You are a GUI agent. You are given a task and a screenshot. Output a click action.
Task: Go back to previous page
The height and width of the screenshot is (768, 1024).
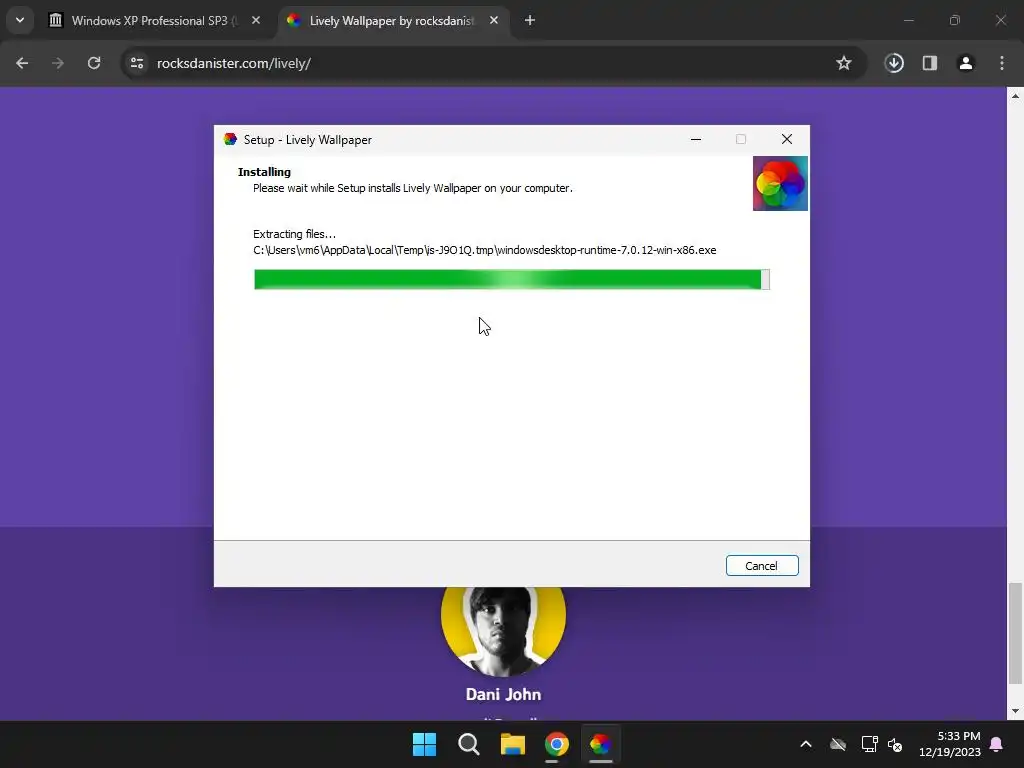click(22, 63)
